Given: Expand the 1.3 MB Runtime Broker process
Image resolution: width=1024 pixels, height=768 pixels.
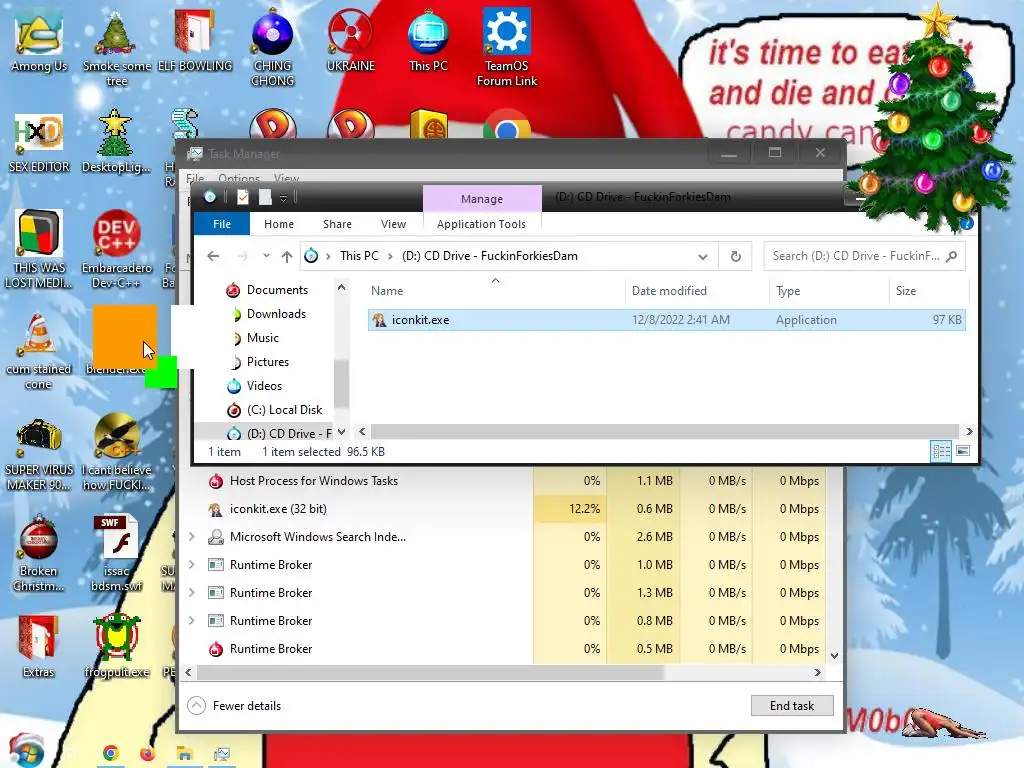Looking at the screenshot, I should 192,593.
